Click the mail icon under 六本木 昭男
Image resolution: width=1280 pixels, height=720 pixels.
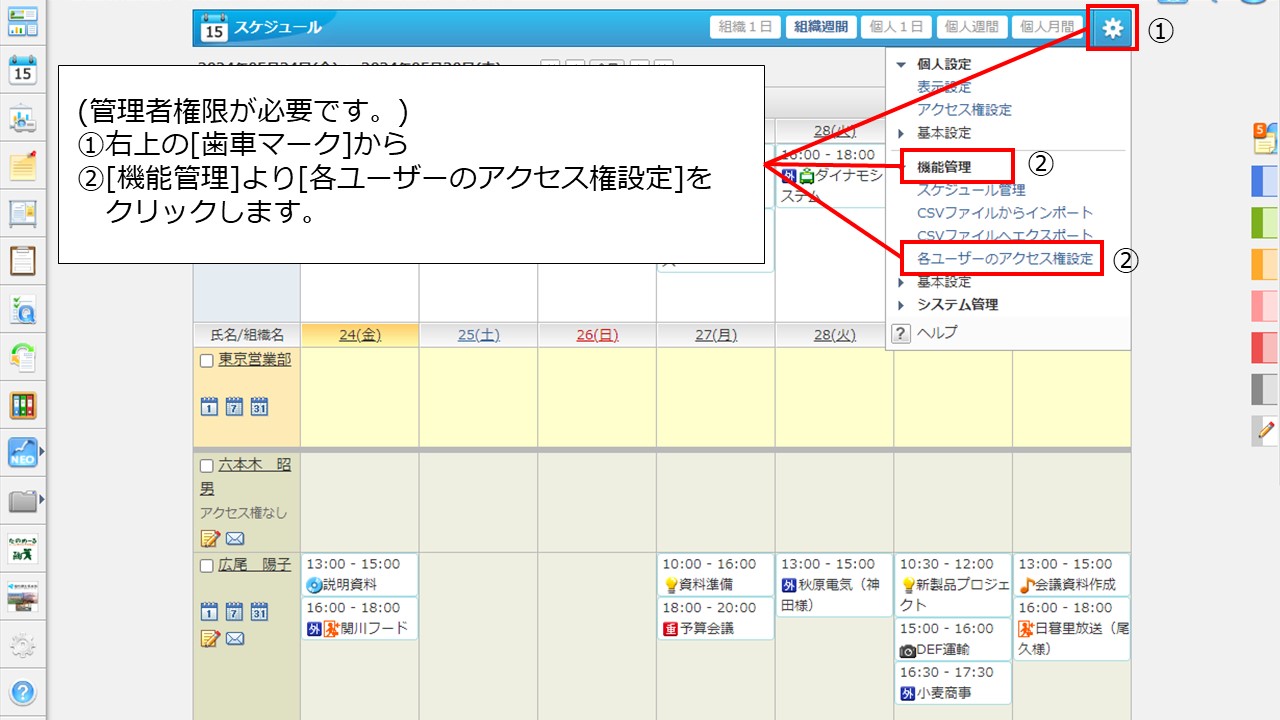coord(235,539)
